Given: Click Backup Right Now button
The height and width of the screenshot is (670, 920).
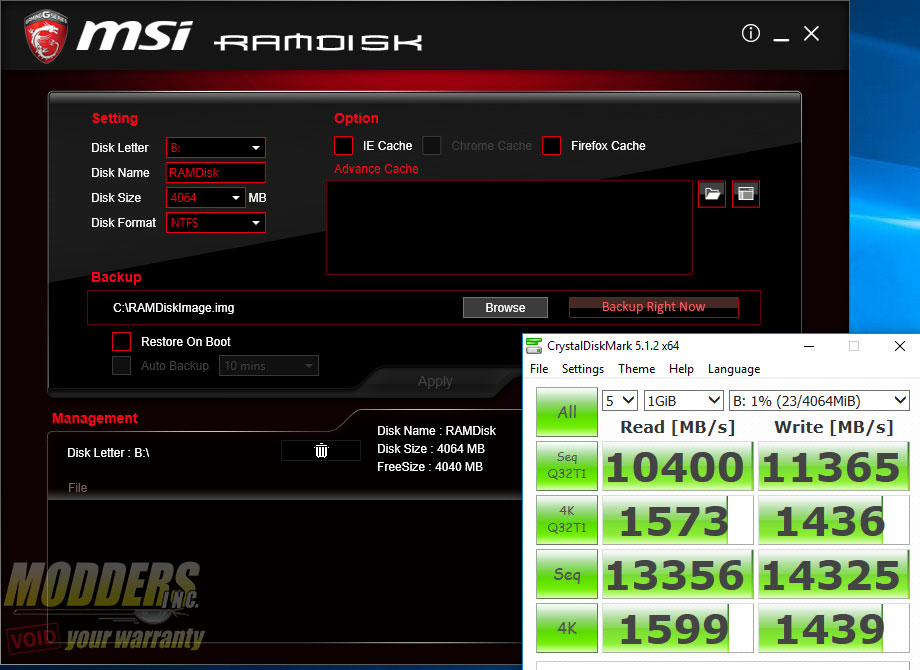Looking at the screenshot, I should (654, 307).
